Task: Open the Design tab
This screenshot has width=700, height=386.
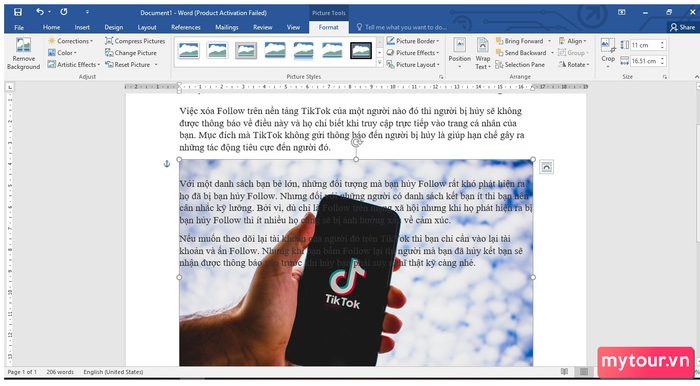Action: pos(114,27)
